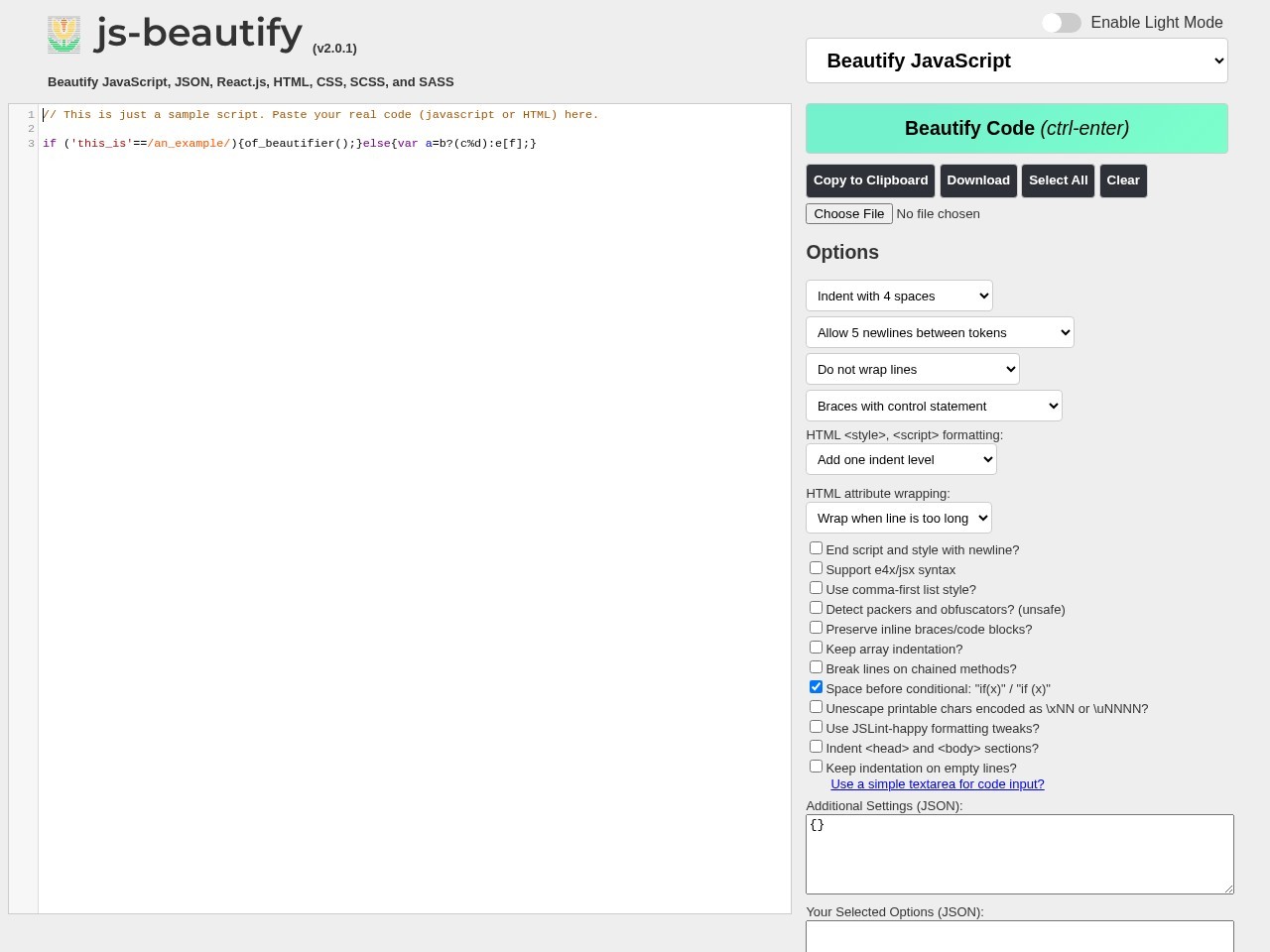Uncheck Space before conditional checkbox
This screenshot has width=1270, height=952.
tap(816, 687)
